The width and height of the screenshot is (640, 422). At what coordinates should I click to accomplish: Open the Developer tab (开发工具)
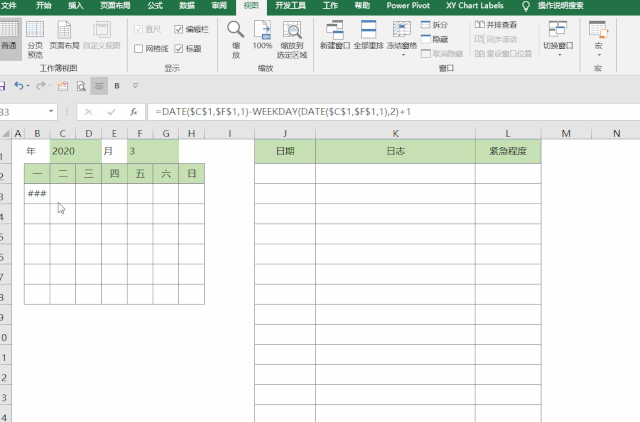[x=291, y=6]
